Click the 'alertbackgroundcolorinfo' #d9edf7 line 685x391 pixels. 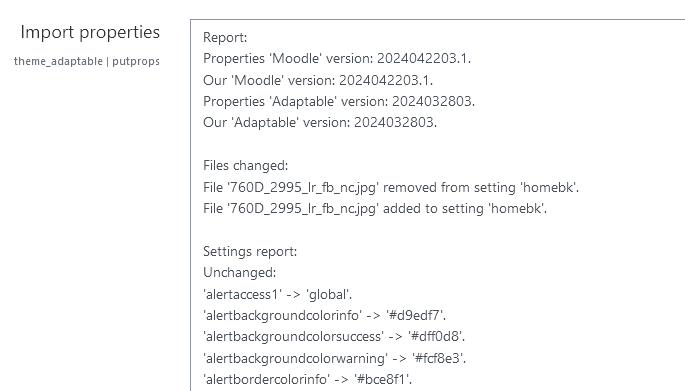click(x=324, y=315)
